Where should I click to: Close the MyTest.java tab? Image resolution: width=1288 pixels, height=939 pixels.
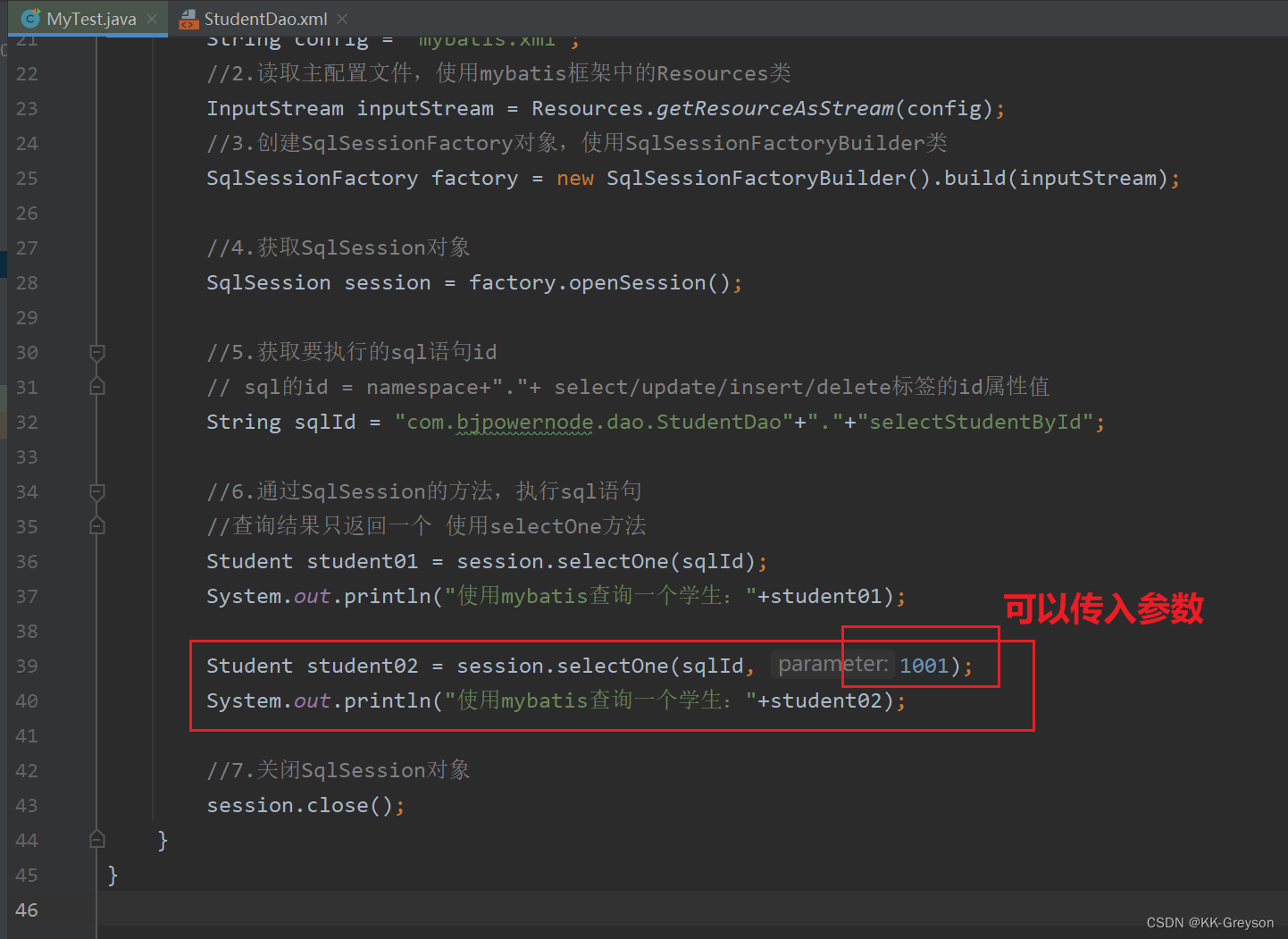click(x=152, y=19)
